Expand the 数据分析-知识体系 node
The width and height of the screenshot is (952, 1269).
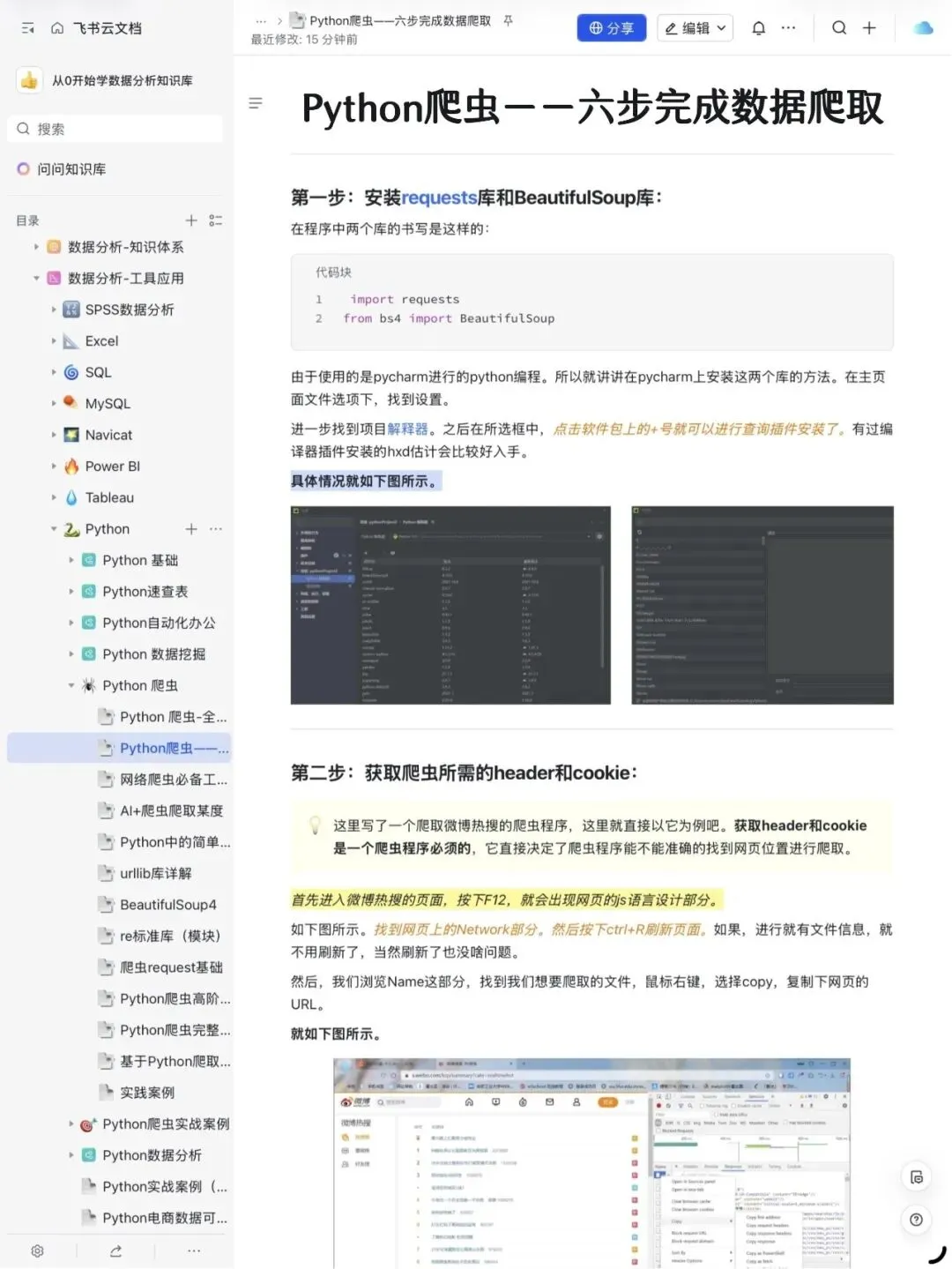coord(36,247)
